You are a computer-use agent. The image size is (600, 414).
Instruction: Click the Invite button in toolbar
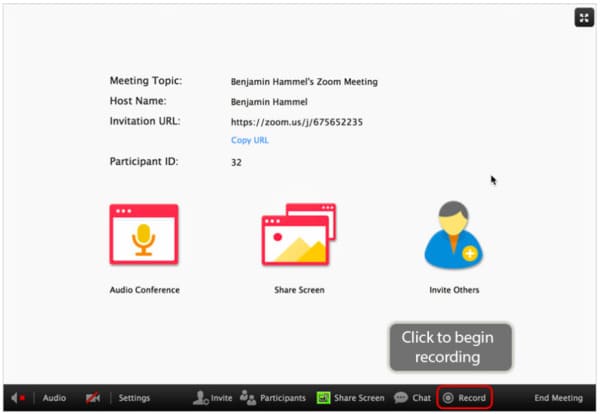[x=212, y=398]
